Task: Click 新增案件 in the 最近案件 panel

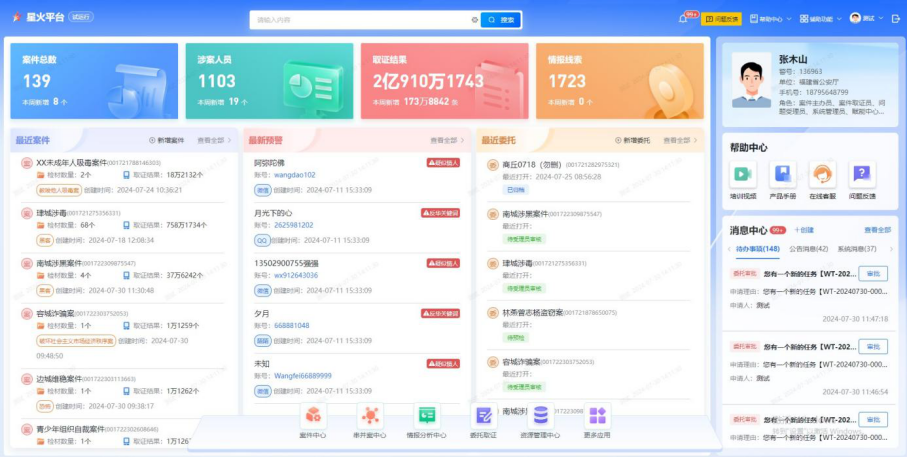Action: (x=167, y=140)
